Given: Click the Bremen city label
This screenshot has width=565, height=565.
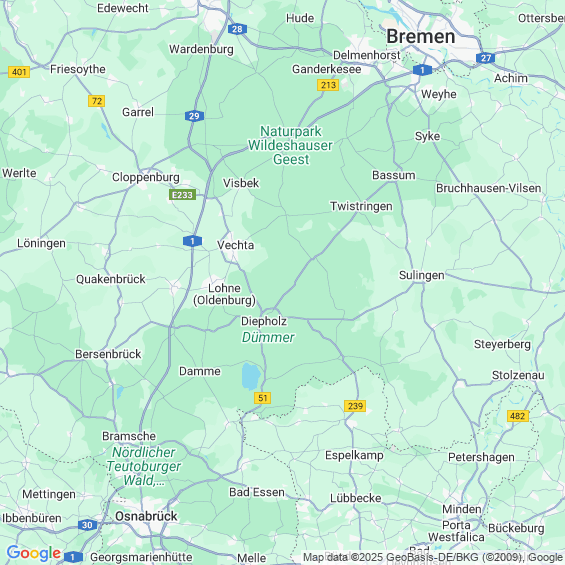Looking at the screenshot, I should point(421,36).
